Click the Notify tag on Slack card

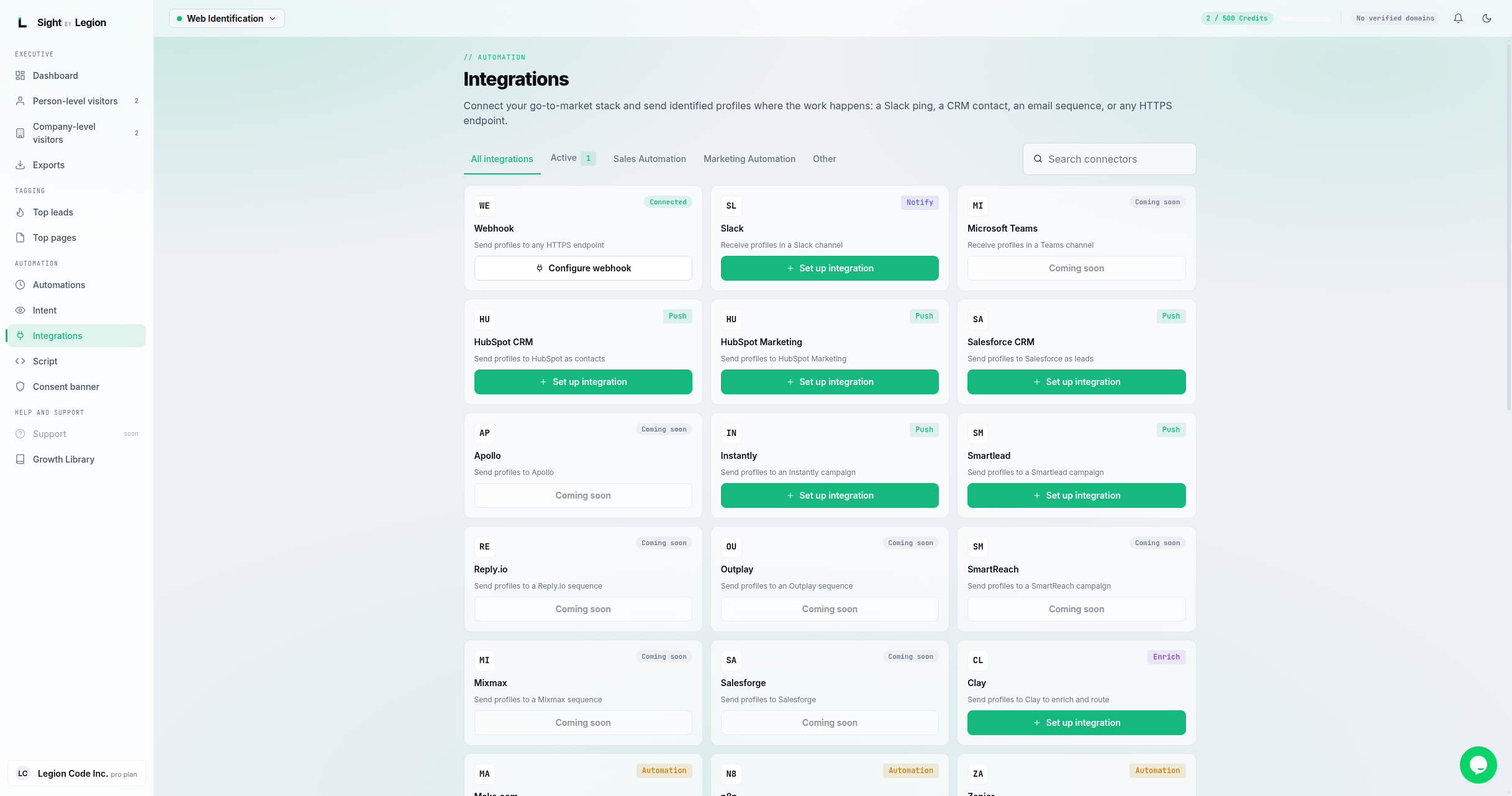tap(919, 202)
